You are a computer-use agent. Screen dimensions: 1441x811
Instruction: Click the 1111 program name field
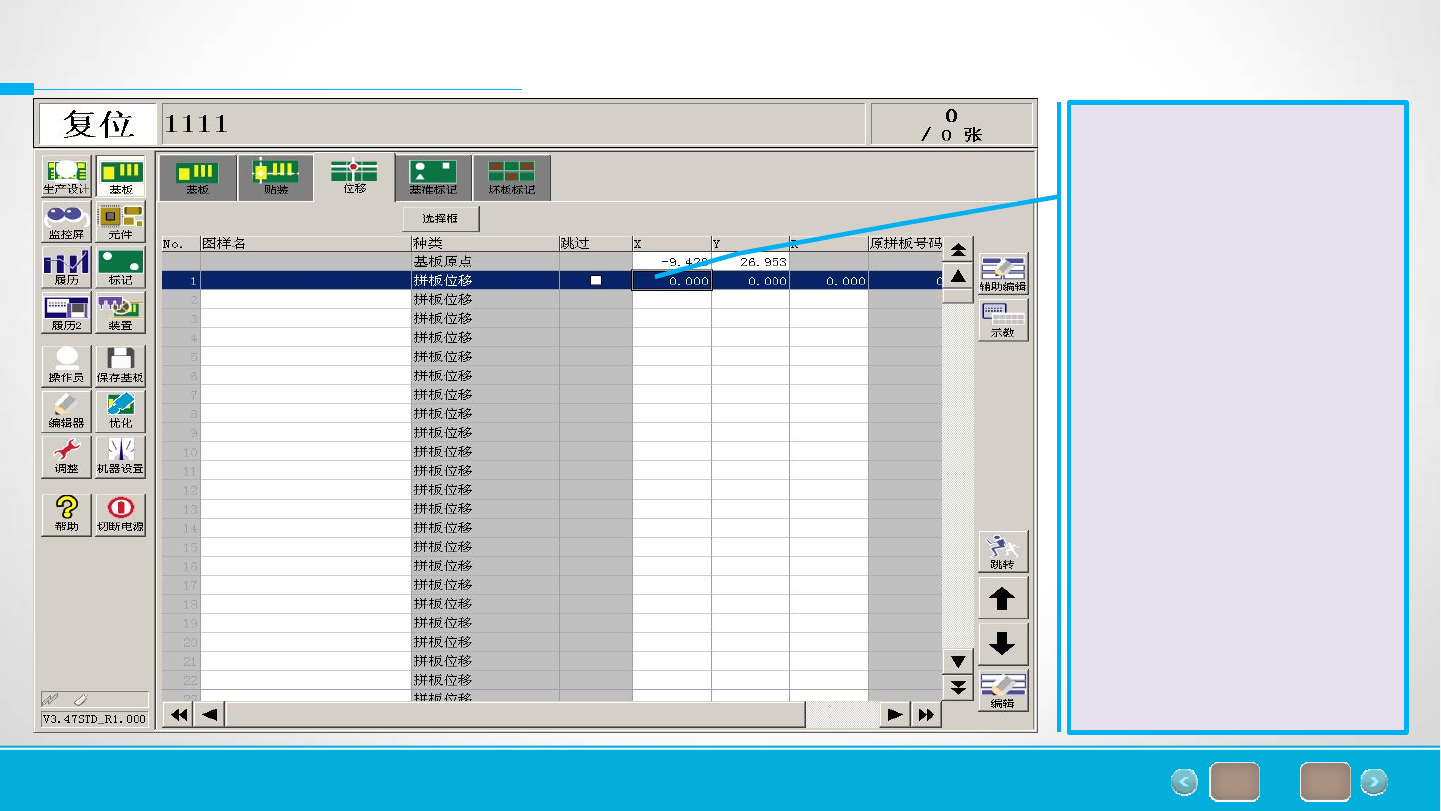pyautogui.click(x=512, y=124)
